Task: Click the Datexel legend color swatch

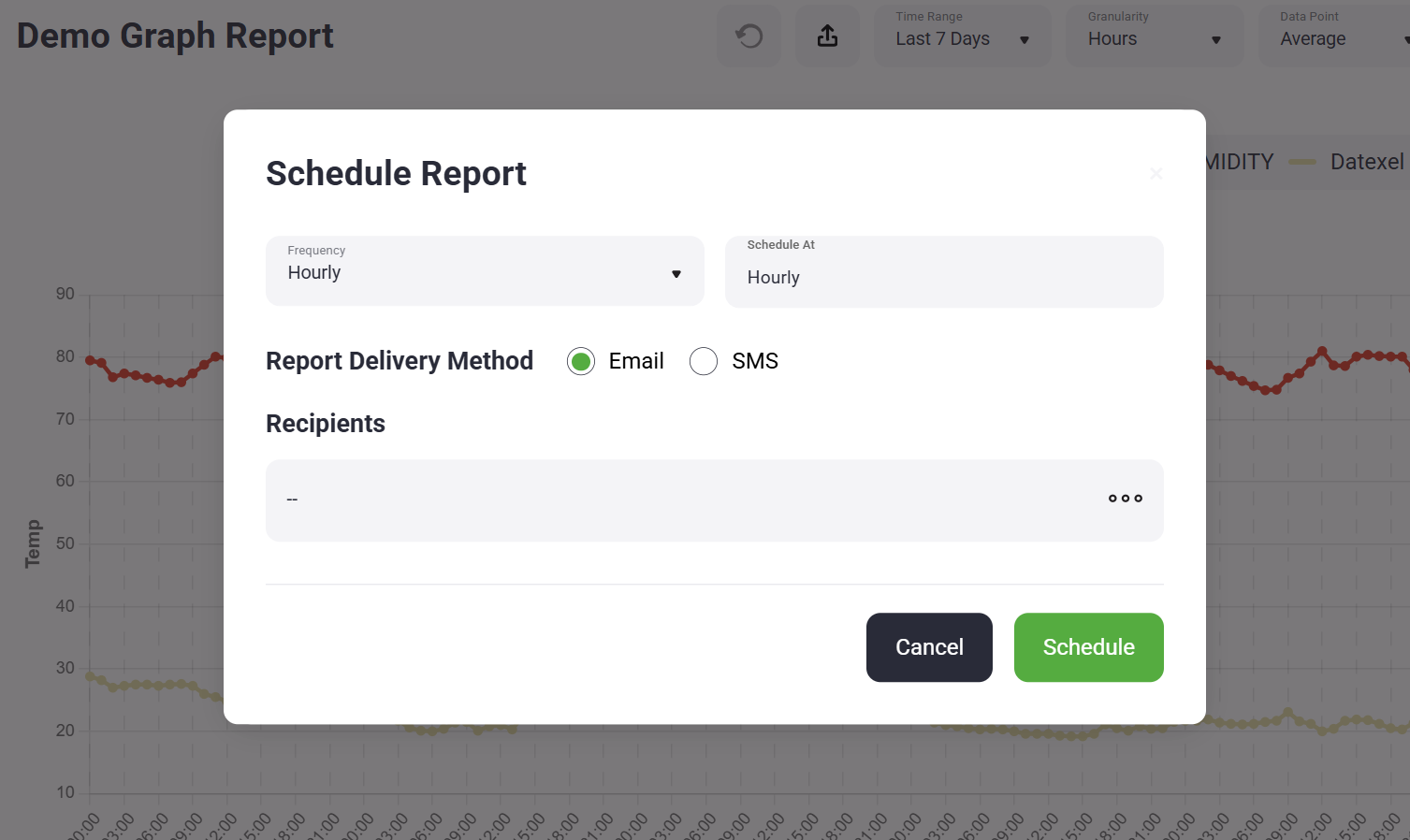Action: tap(1302, 162)
